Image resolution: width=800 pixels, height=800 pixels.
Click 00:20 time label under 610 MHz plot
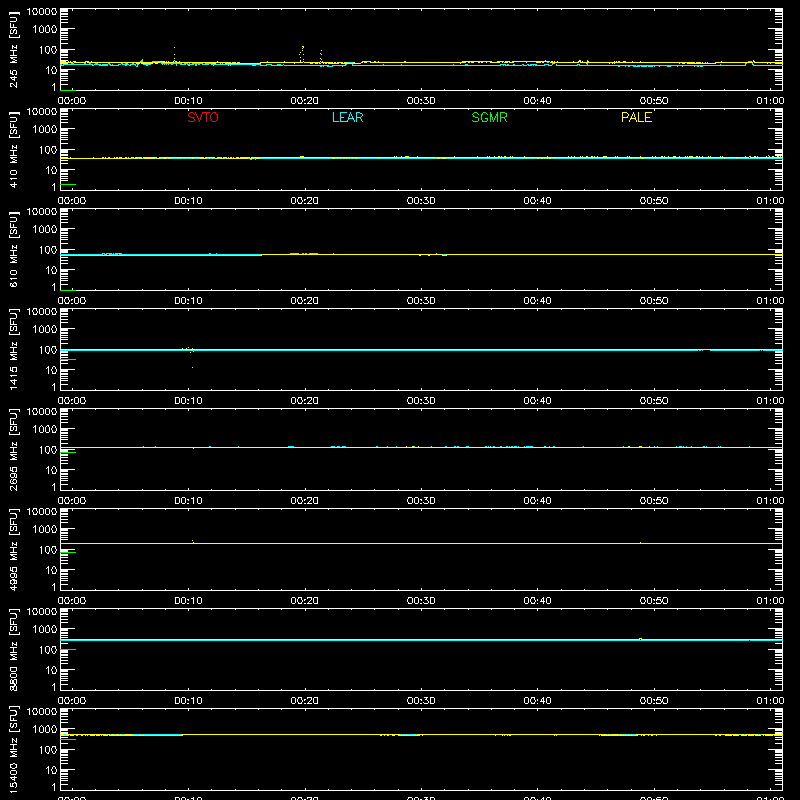point(305,301)
